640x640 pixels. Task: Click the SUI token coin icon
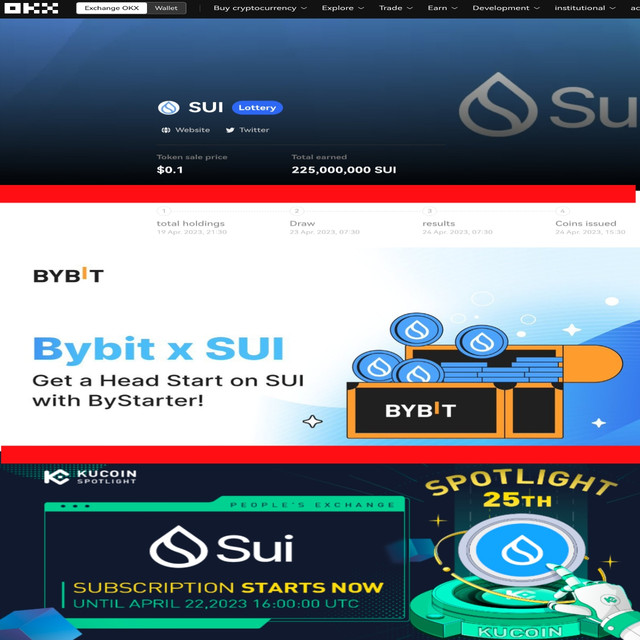click(169, 108)
